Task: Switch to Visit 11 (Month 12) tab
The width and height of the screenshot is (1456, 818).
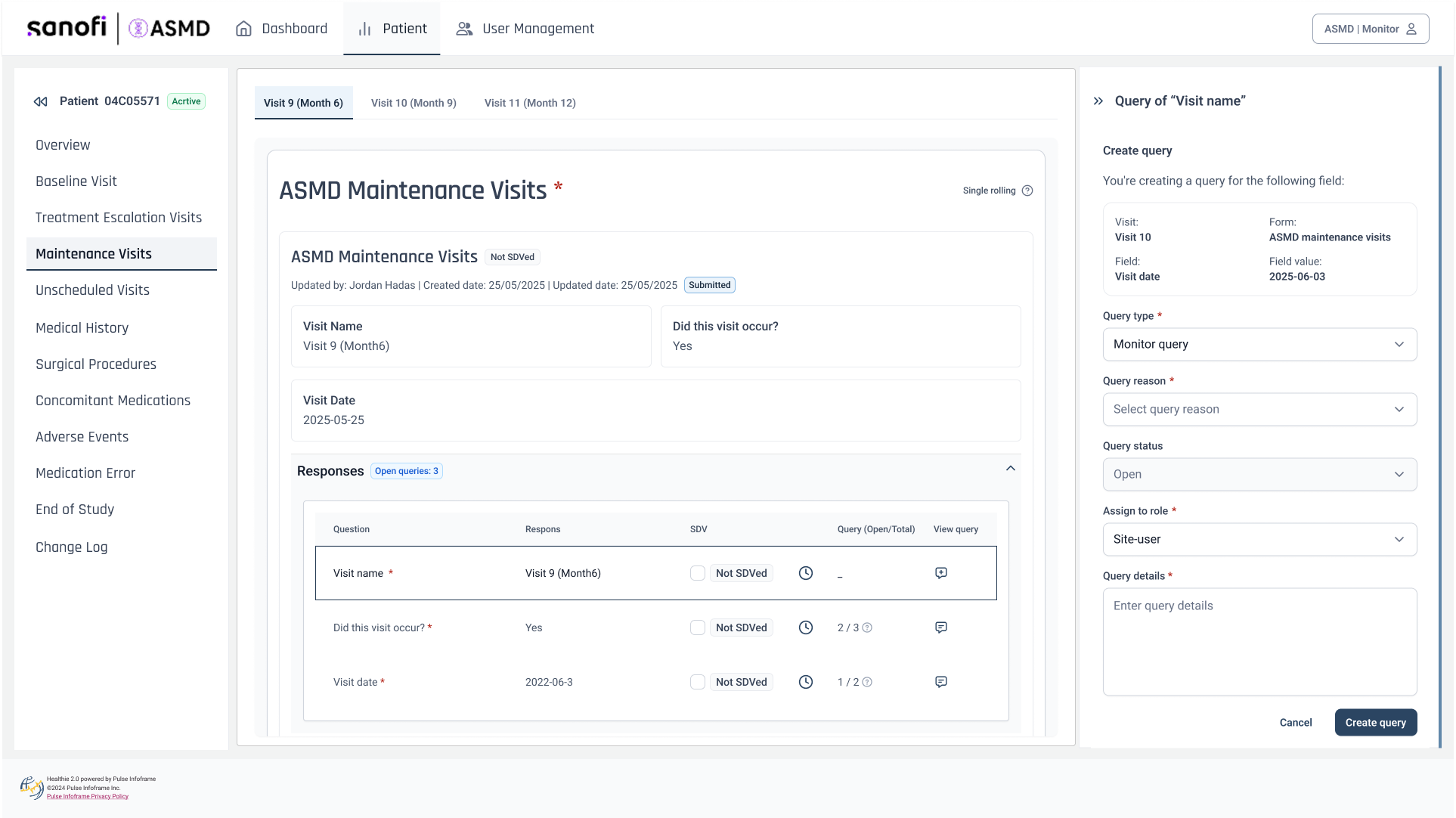Action: pos(530,103)
